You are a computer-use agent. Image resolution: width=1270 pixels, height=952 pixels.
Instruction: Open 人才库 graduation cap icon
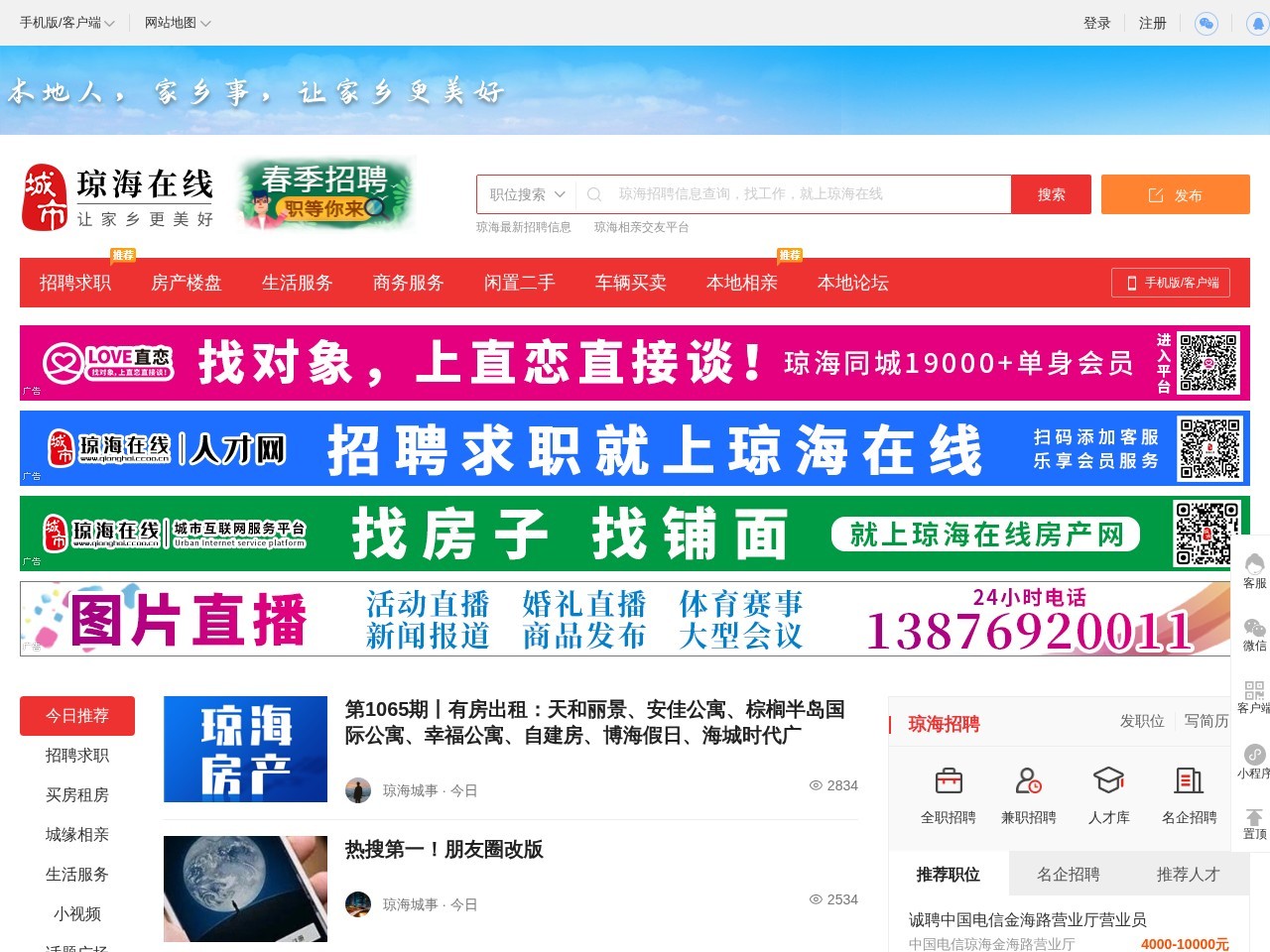coord(1108,781)
